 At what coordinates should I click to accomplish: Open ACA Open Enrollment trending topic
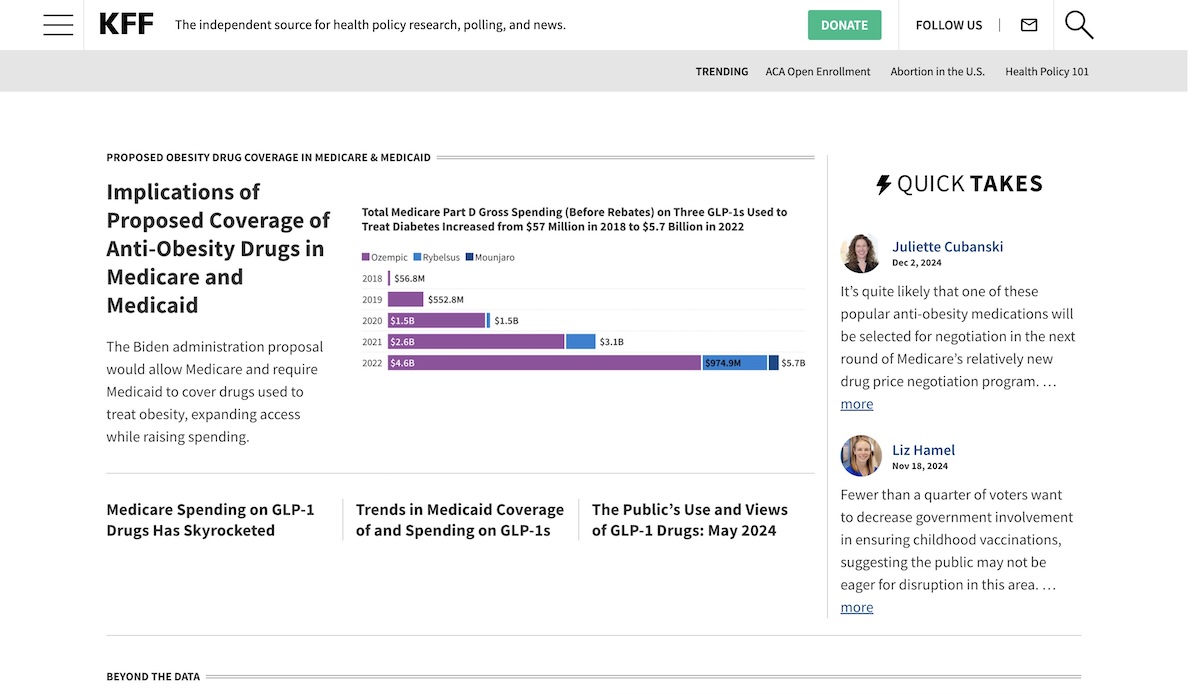(818, 72)
